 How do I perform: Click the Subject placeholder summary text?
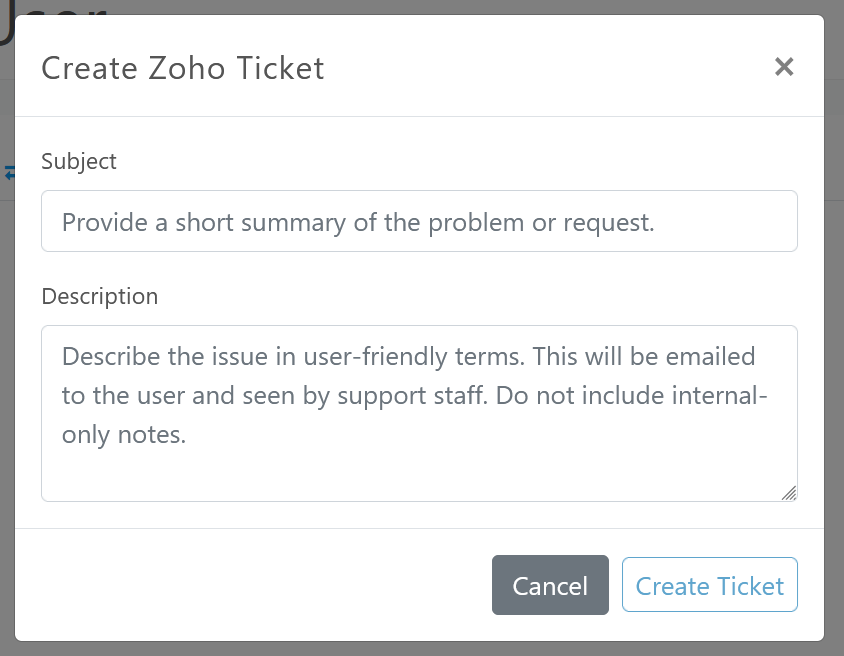pyautogui.click(x=358, y=222)
